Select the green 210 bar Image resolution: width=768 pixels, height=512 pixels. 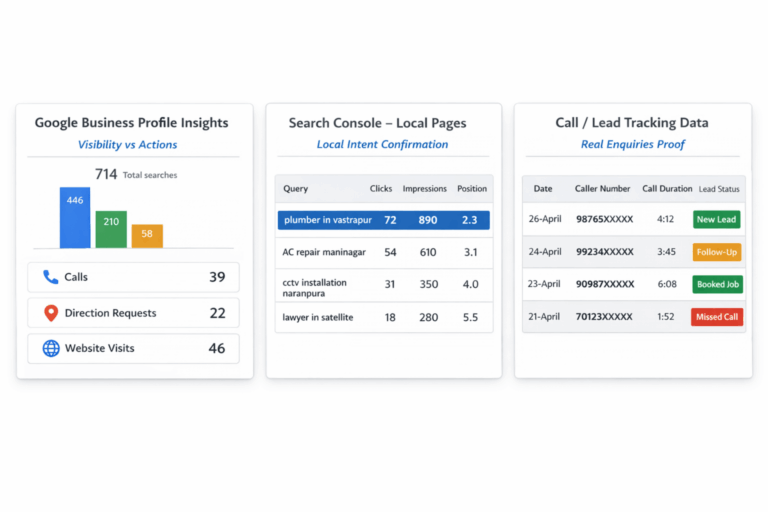coord(111,229)
